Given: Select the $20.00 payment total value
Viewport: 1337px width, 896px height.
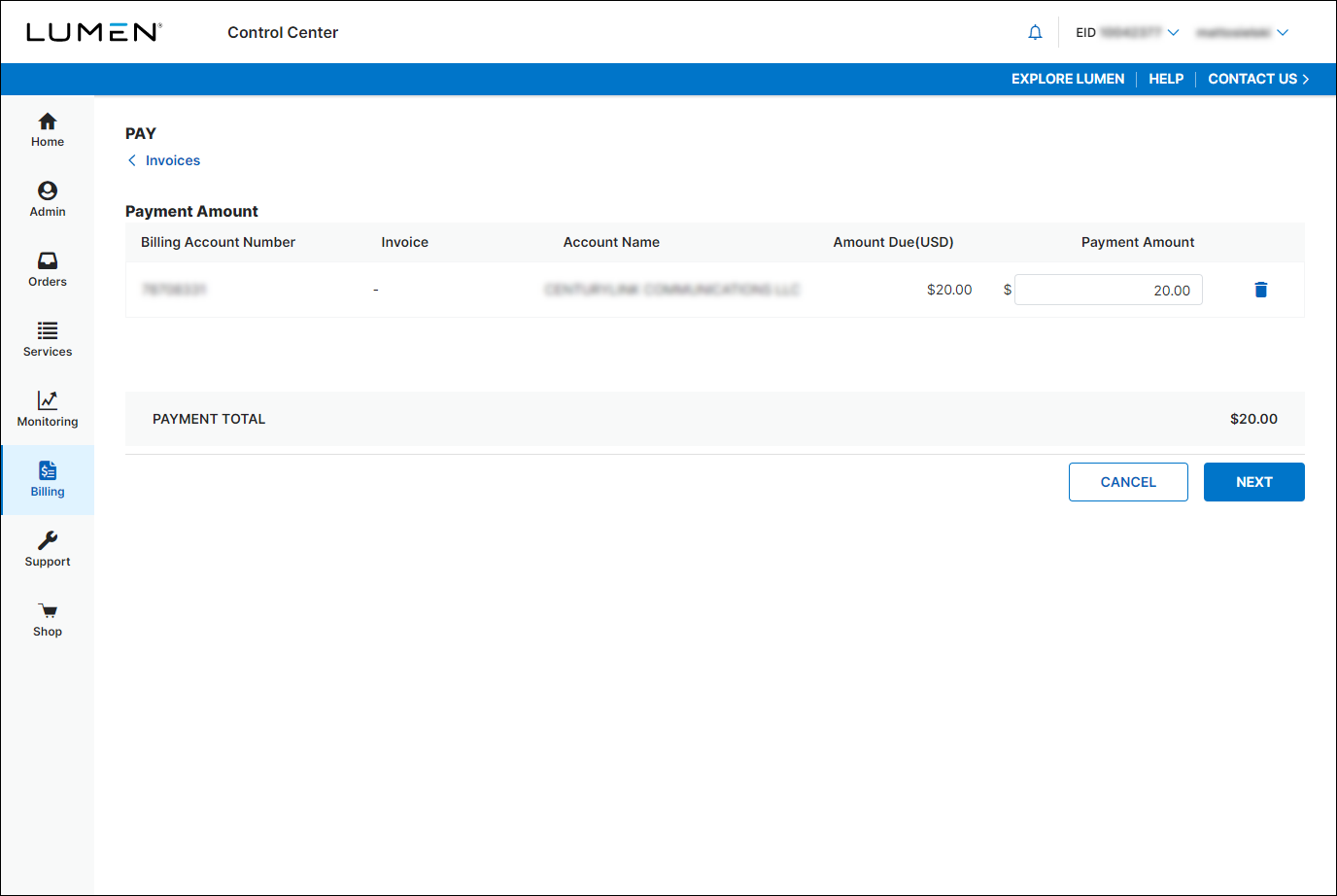Looking at the screenshot, I should click(x=1253, y=419).
